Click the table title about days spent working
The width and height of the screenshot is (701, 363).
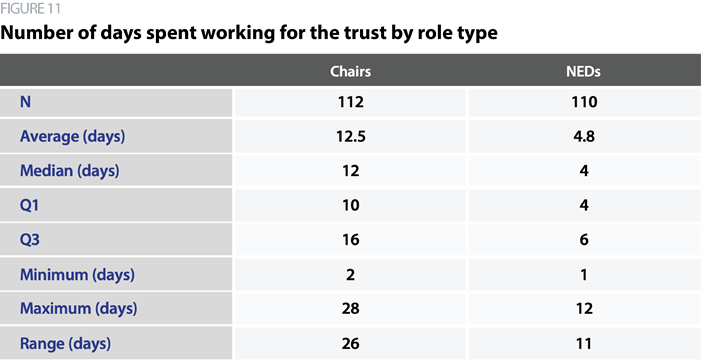point(249,33)
